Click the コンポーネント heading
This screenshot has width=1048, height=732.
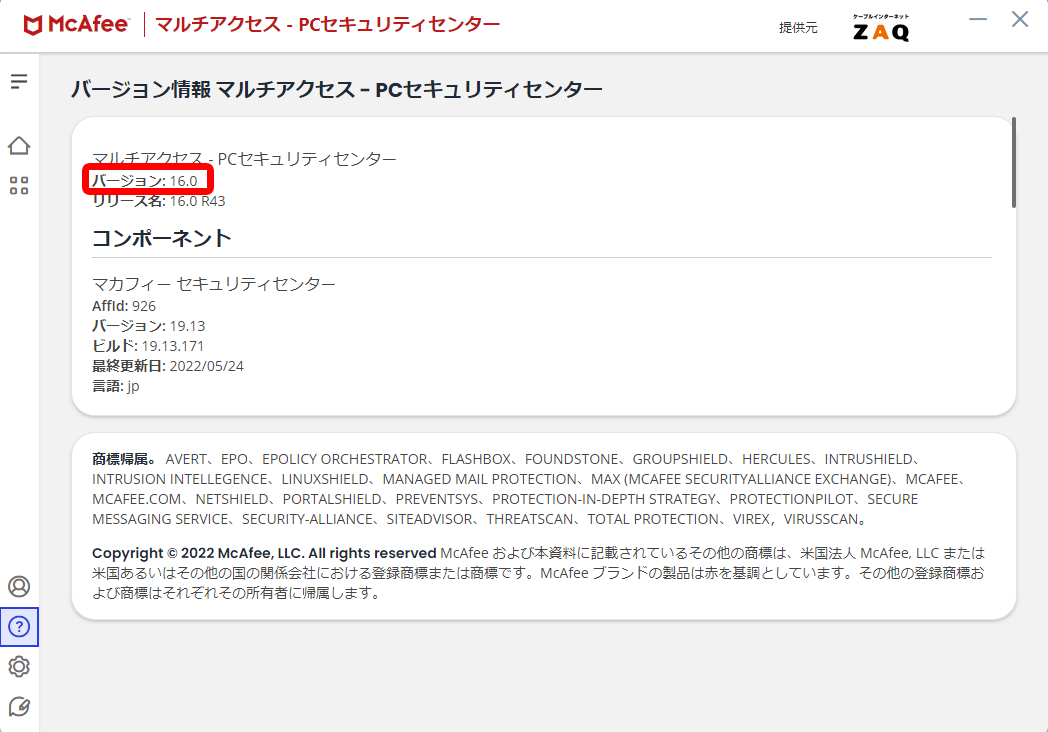tap(162, 238)
